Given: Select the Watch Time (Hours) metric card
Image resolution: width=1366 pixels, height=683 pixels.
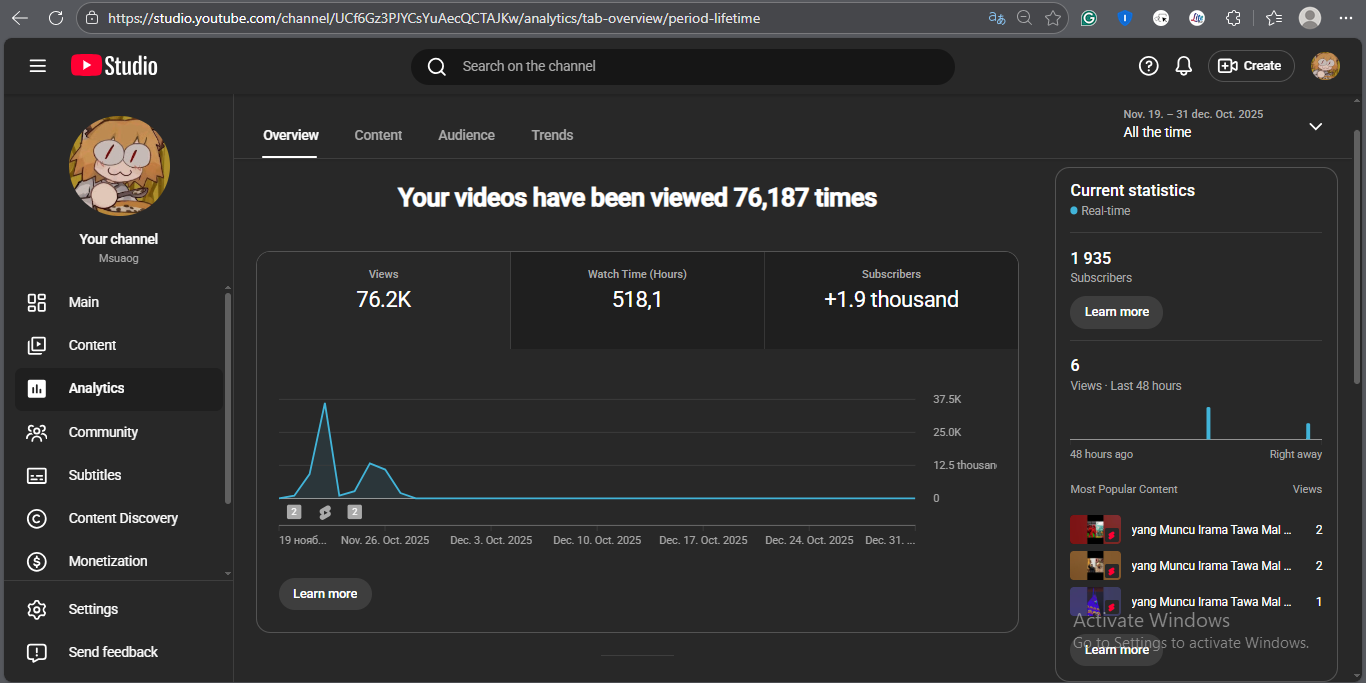Looking at the screenshot, I should (637, 290).
